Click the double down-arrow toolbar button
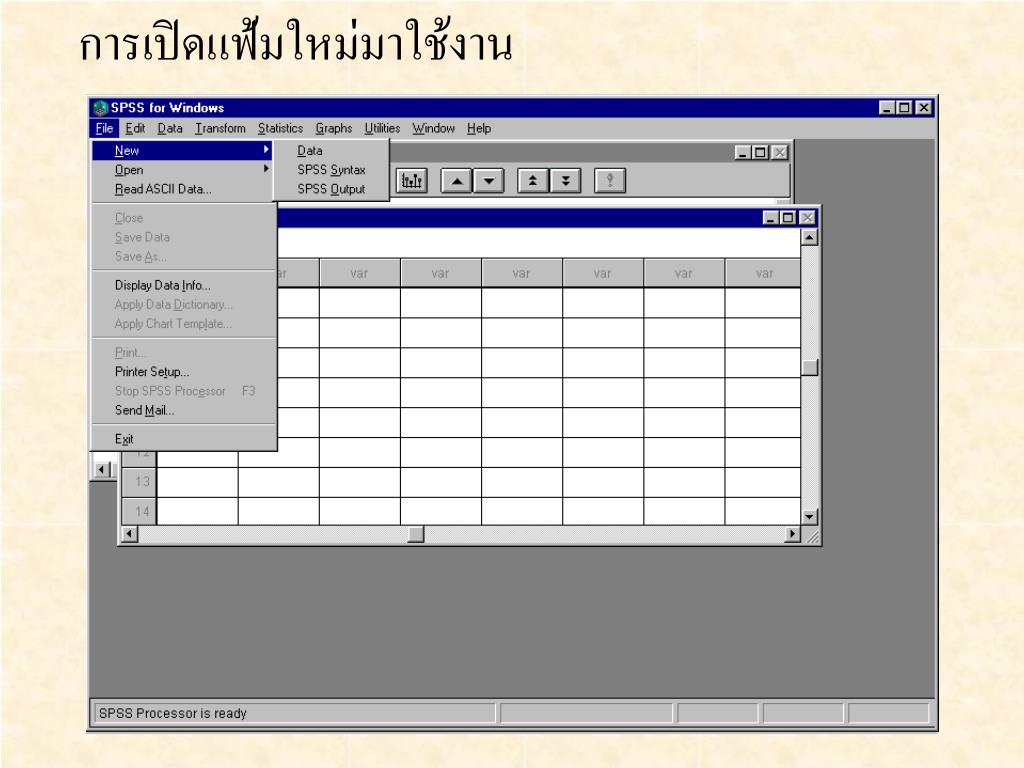The image size is (1024, 768). coord(565,180)
